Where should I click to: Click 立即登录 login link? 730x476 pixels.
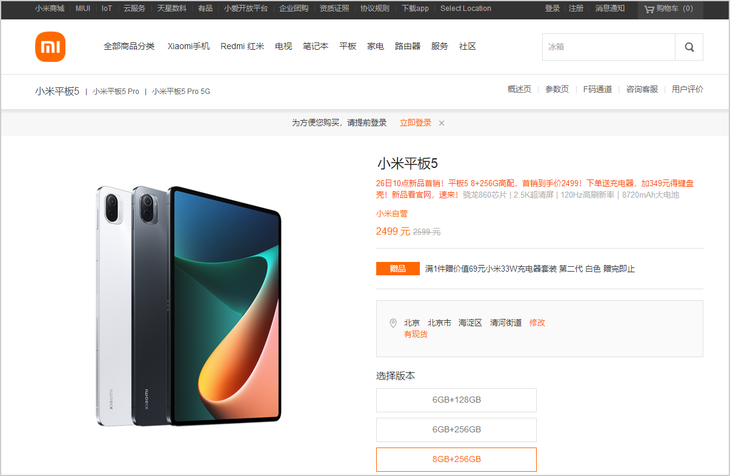(x=415, y=123)
